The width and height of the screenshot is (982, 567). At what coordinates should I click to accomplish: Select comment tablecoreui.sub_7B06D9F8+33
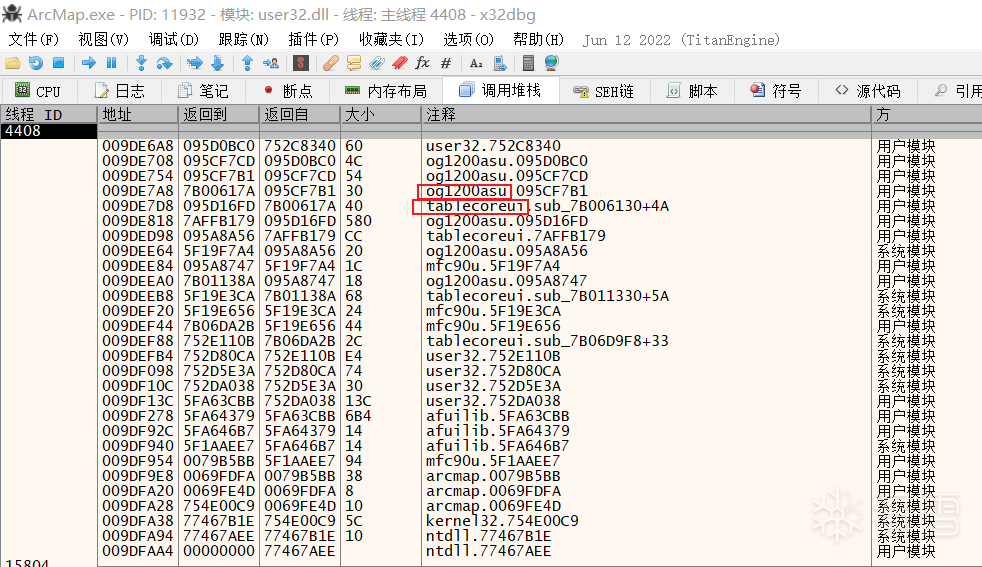coord(547,341)
